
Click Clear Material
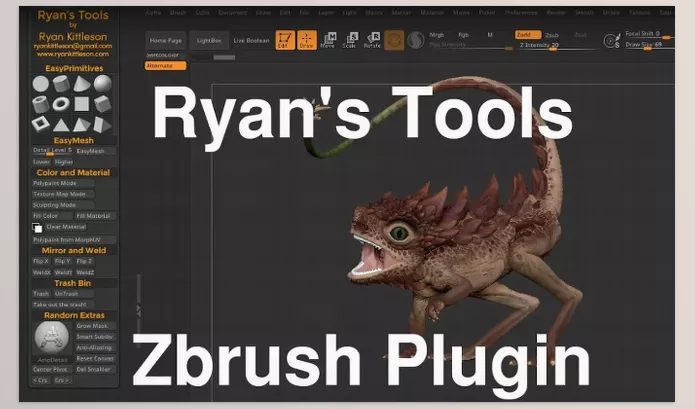tap(66, 227)
